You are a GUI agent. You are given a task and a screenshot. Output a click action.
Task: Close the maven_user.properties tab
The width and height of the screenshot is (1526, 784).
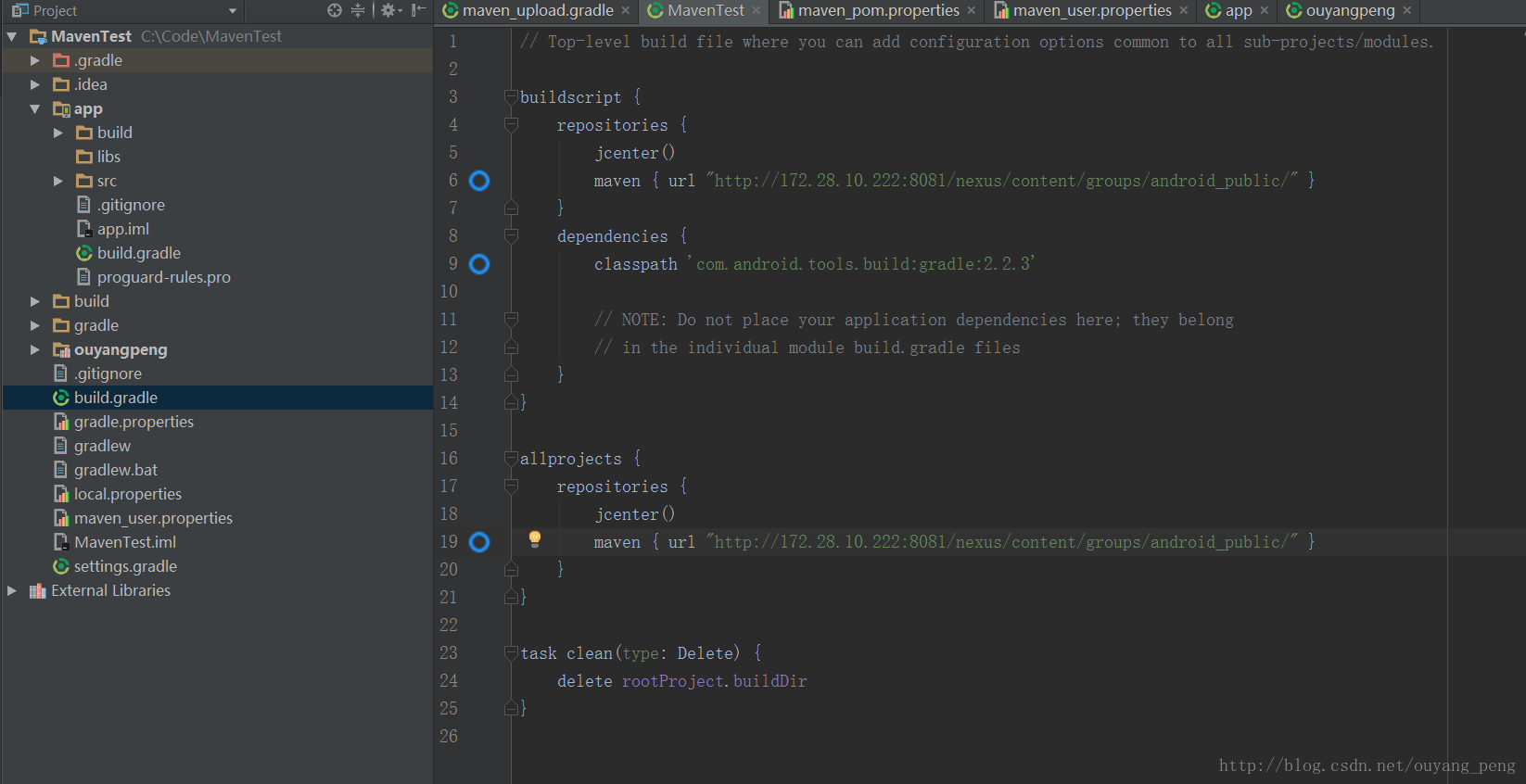(x=1184, y=10)
